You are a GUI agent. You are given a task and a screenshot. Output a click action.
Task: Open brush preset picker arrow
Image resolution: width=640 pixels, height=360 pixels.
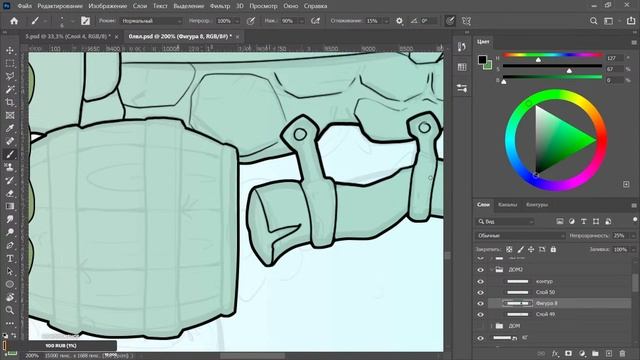click(72, 21)
